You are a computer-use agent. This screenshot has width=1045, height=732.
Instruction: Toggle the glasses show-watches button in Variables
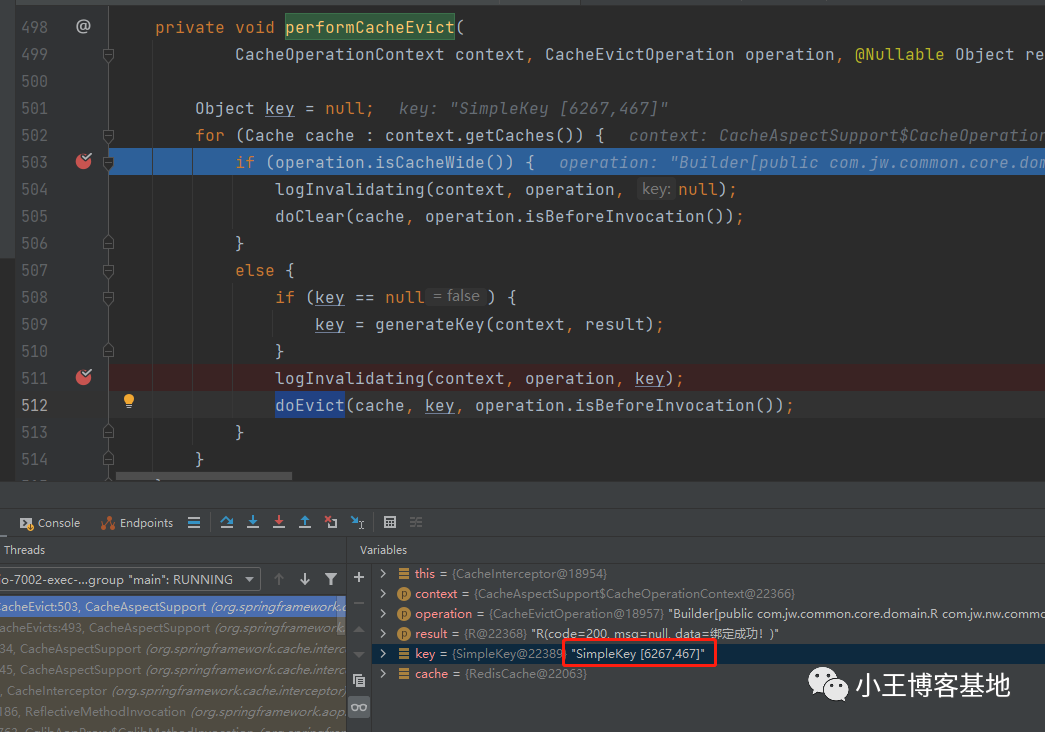coord(359,707)
